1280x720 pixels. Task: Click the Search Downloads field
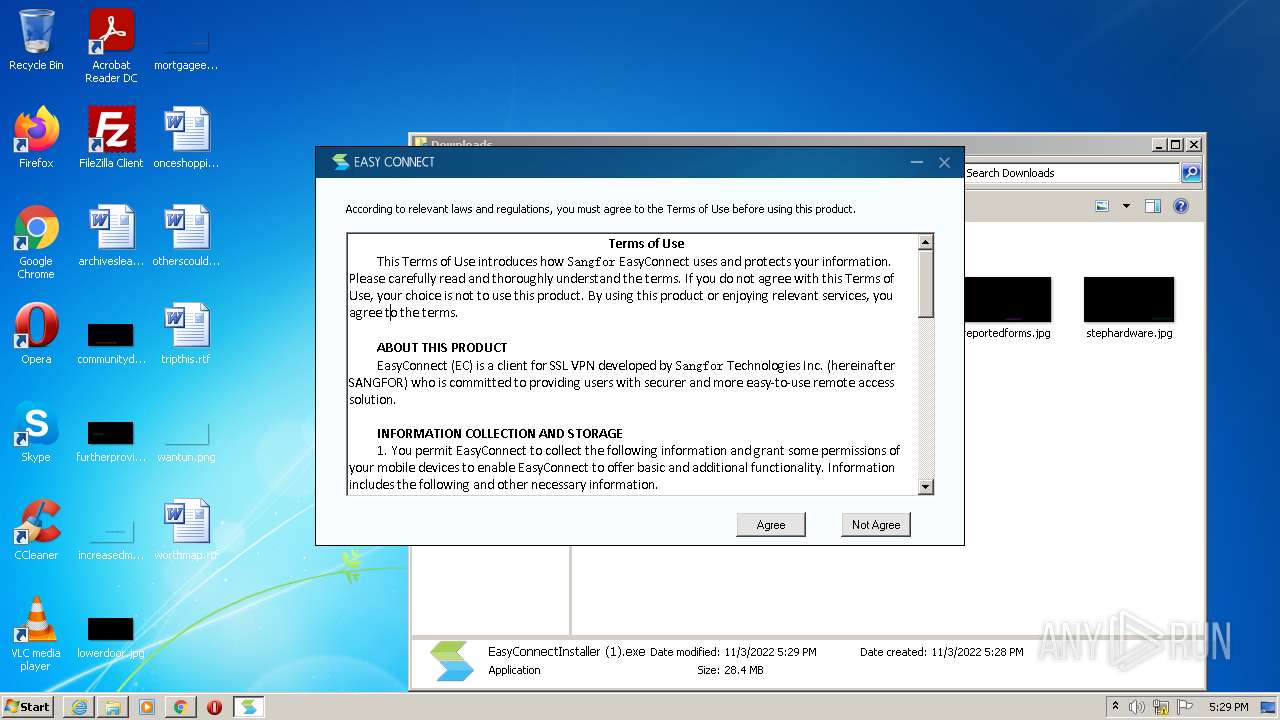tap(1071, 173)
